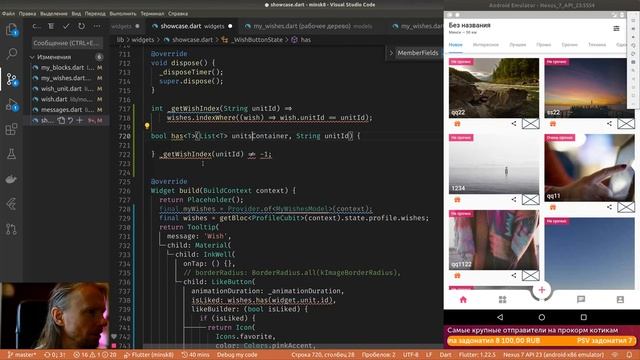The image size is (640, 360).
Task: Tap Android recents square button
Action: tap(584, 317)
